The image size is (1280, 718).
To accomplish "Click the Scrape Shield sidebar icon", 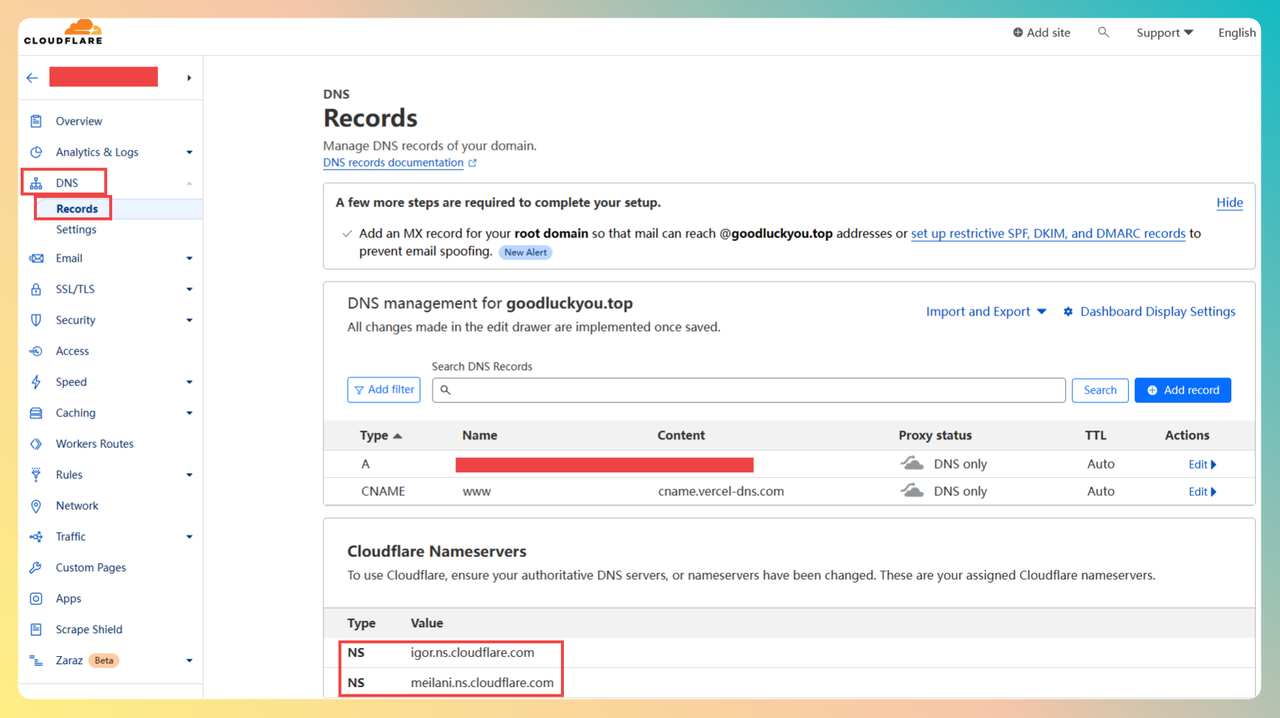I will (36, 630).
